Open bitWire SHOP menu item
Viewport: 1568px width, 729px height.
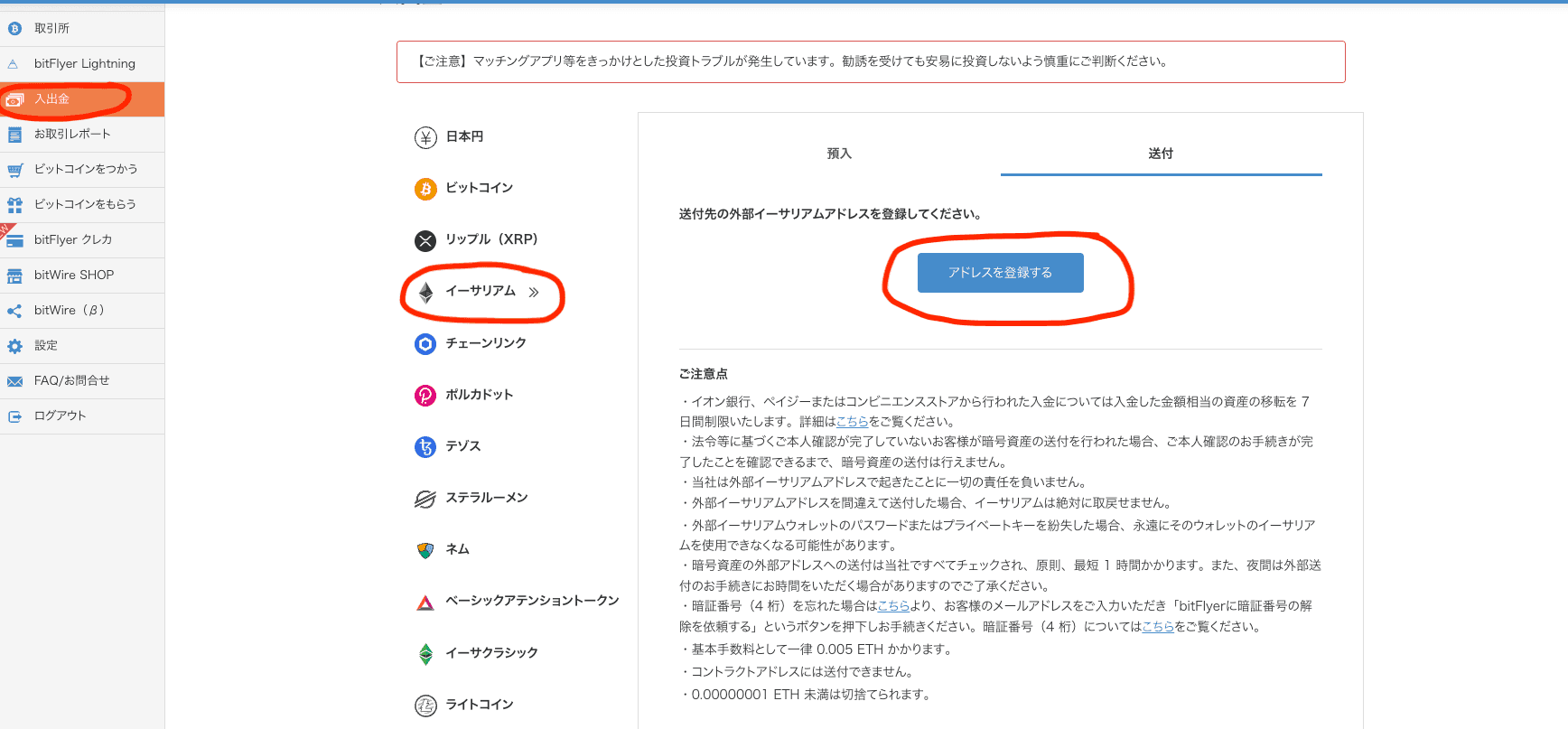coord(82,276)
